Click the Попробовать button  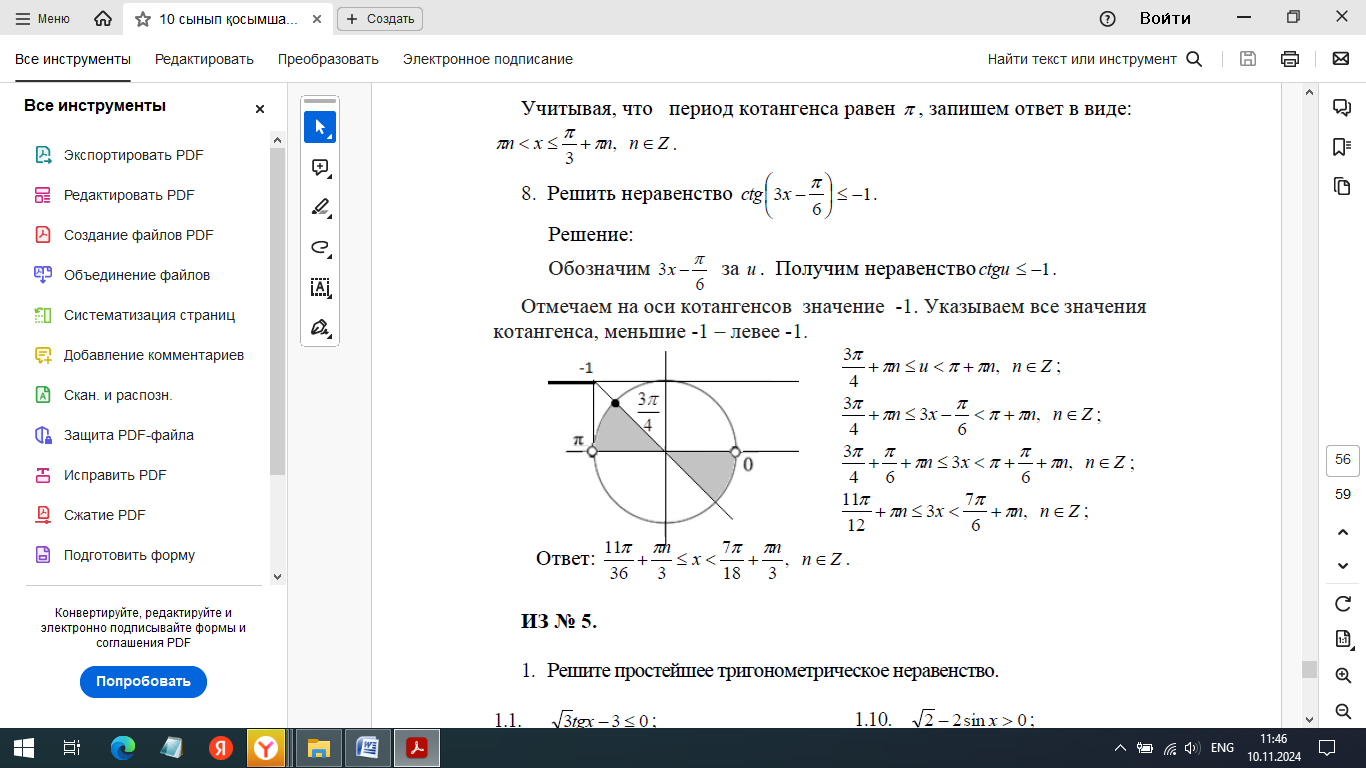[x=143, y=682]
